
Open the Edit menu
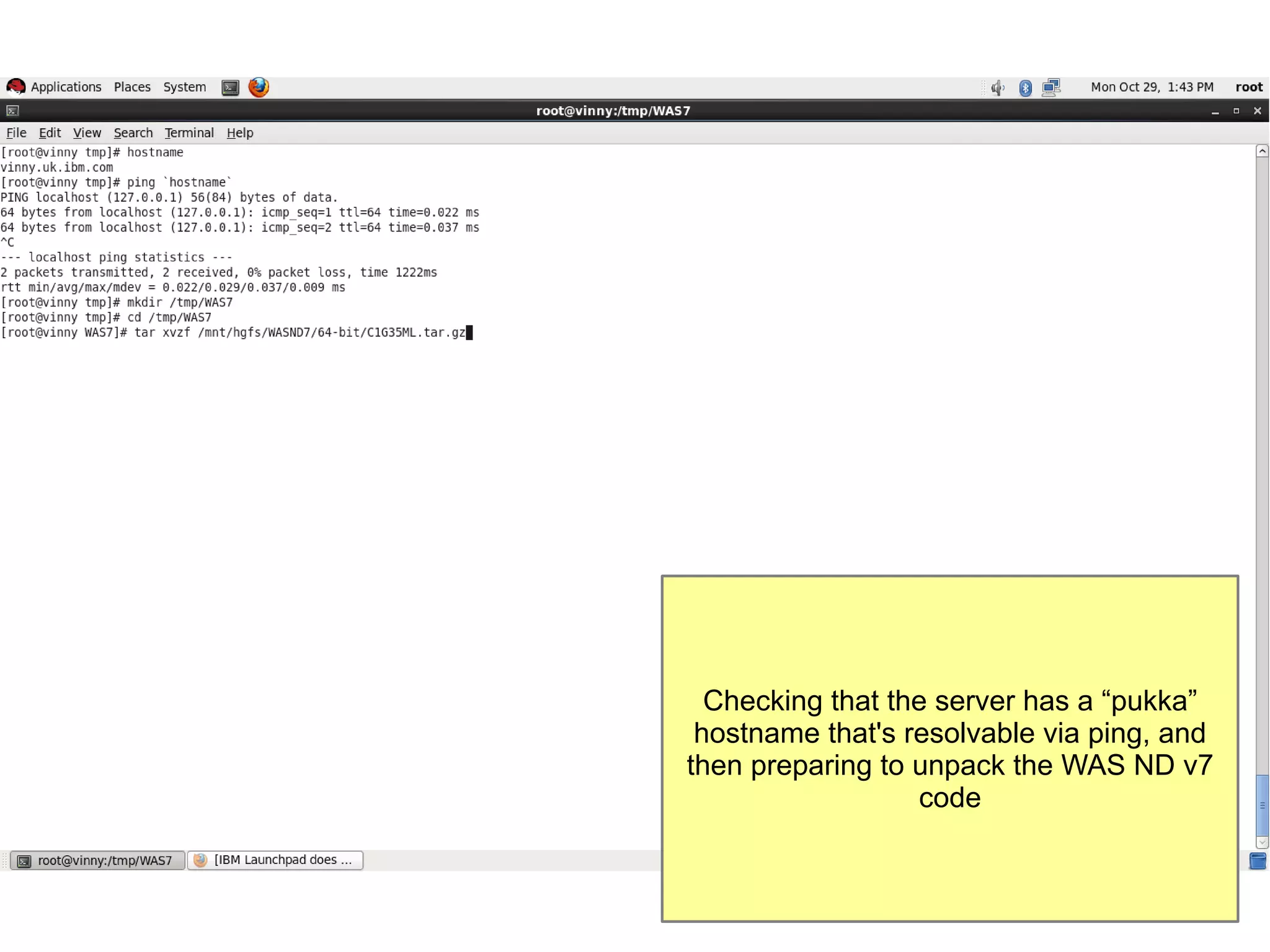[x=50, y=133]
